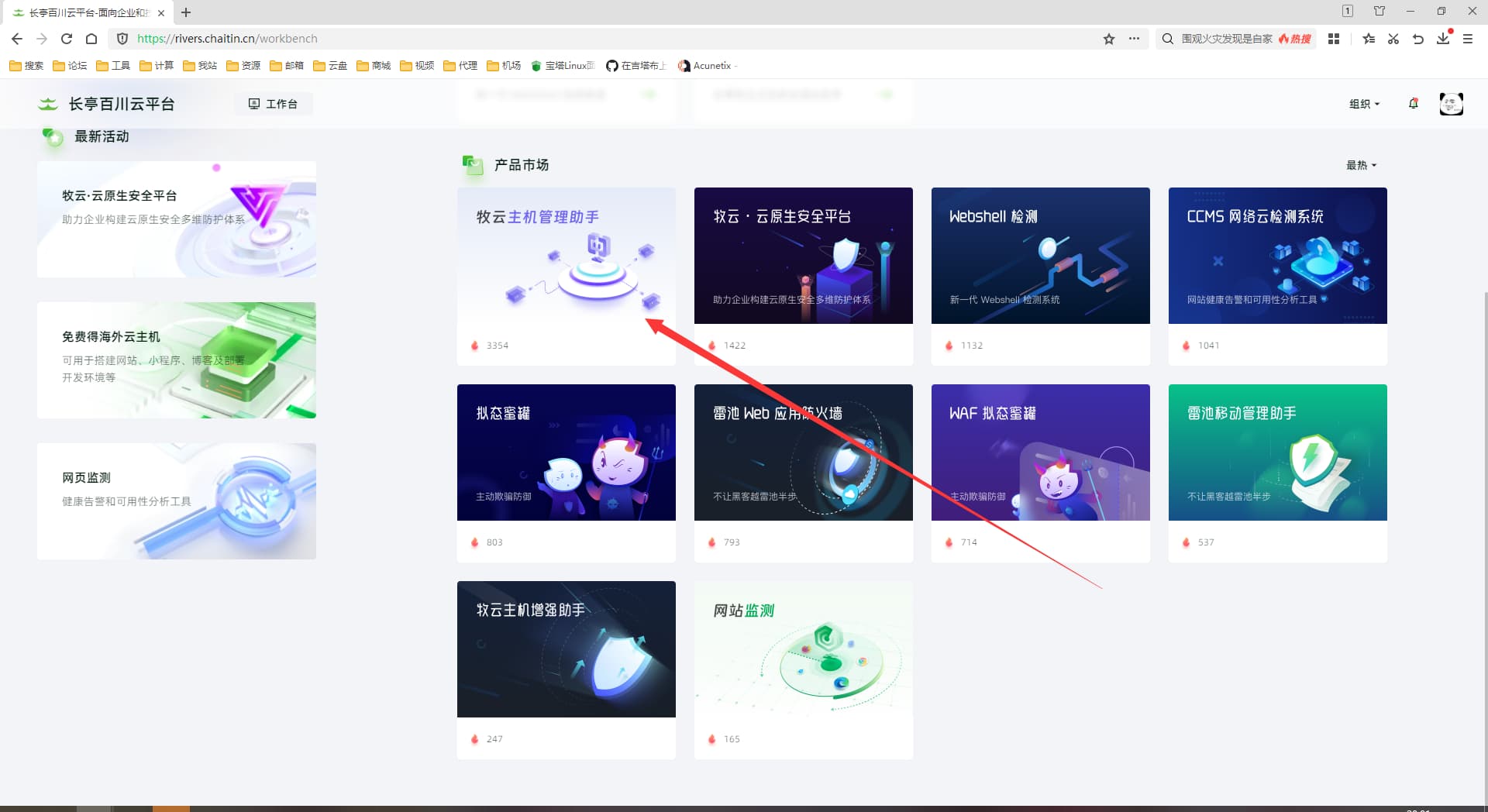Click the screenshot scissors icon
Viewport: 1488px width, 812px height.
coord(1393,39)
